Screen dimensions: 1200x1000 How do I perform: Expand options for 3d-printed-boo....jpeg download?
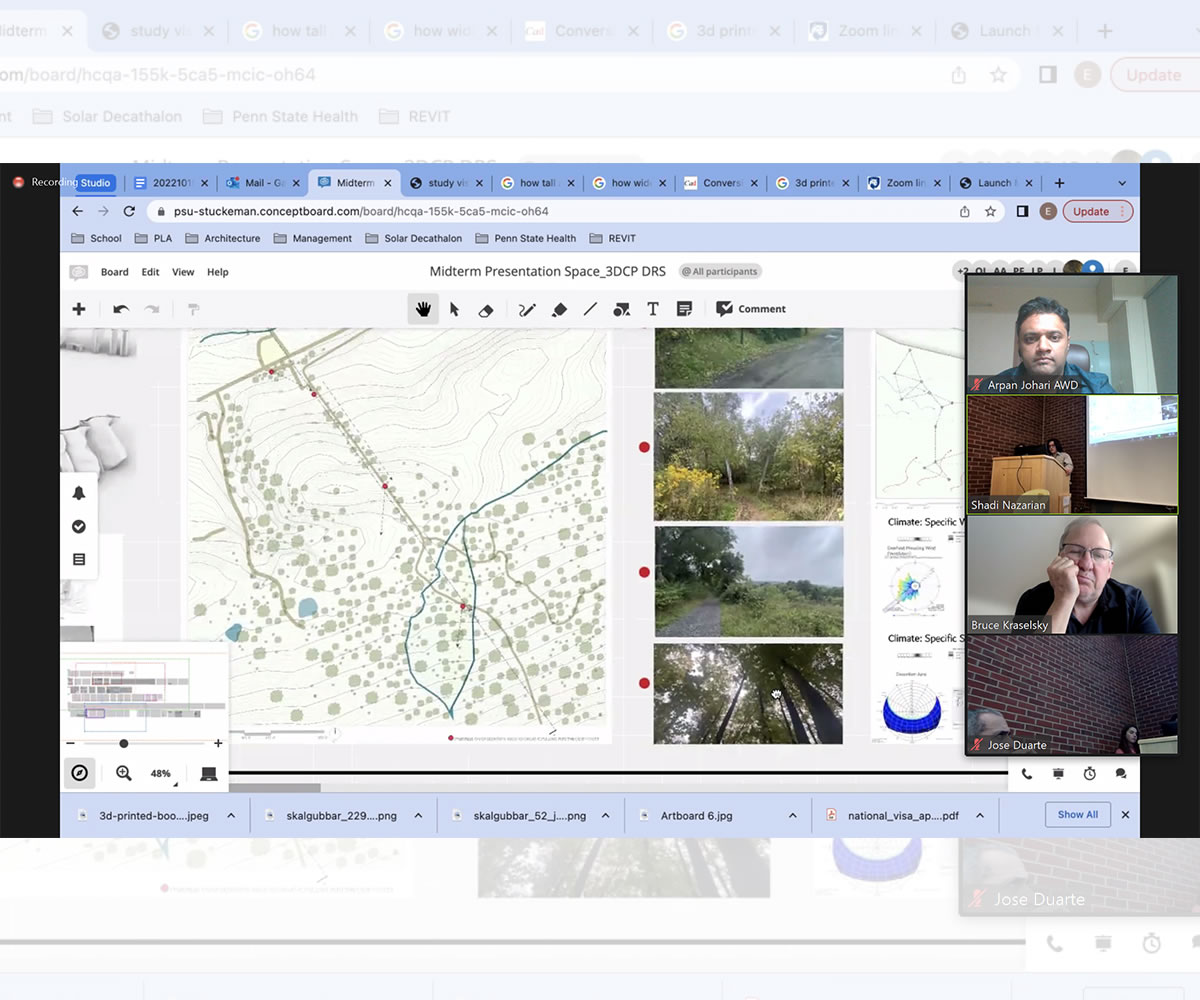[x=231, y=816]
